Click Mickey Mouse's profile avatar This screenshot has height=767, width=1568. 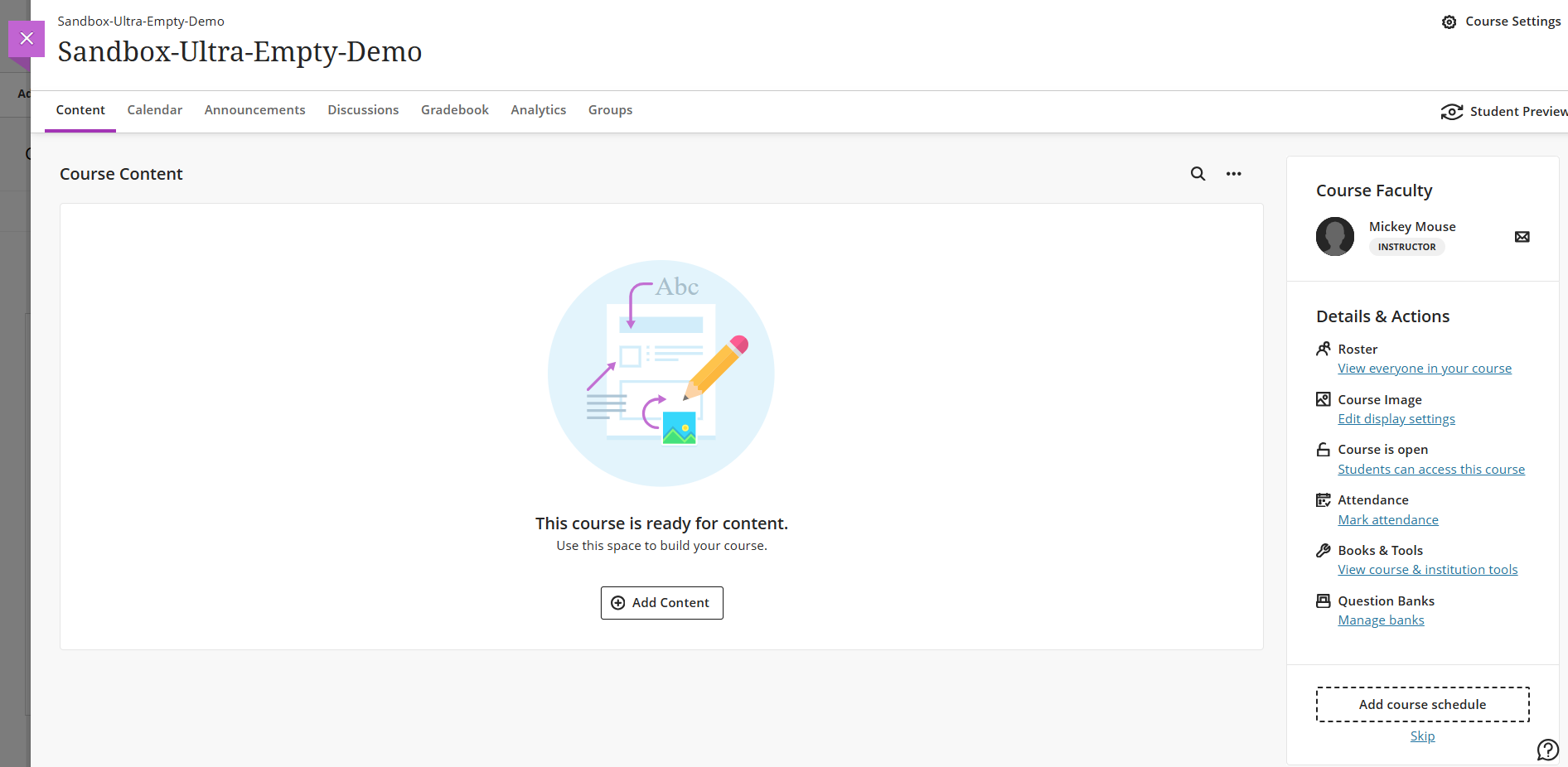pyautogui.click(x=1334, y=237)
